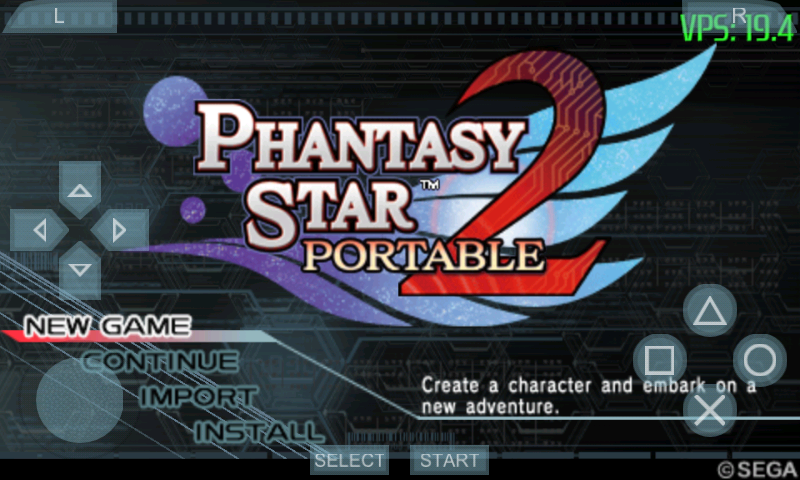Viewport: 800px width, 480px height.
Task: Touch the analog stick pad
Action: click(x=80, y=400)
